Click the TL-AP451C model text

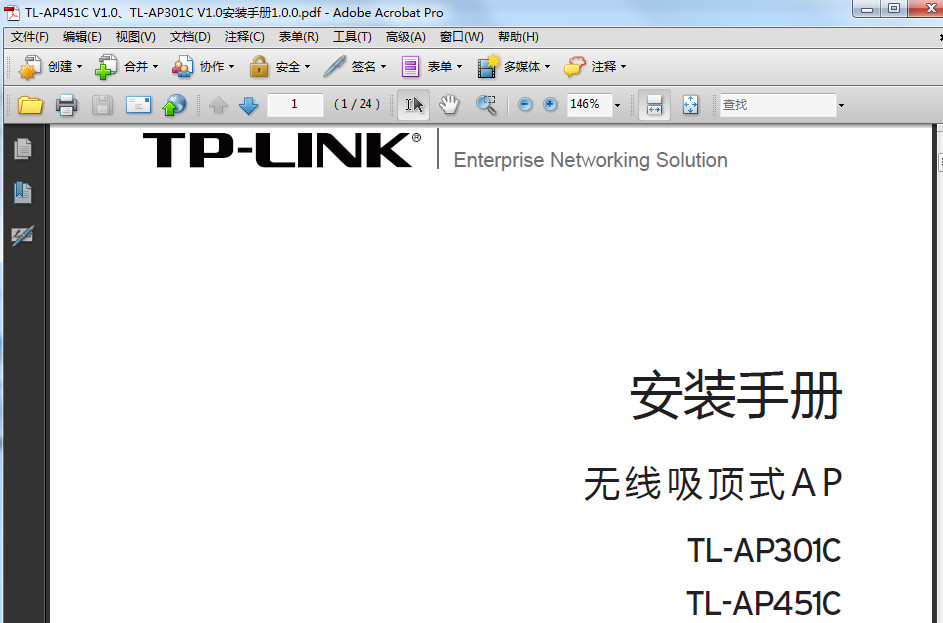pos(764,603)
